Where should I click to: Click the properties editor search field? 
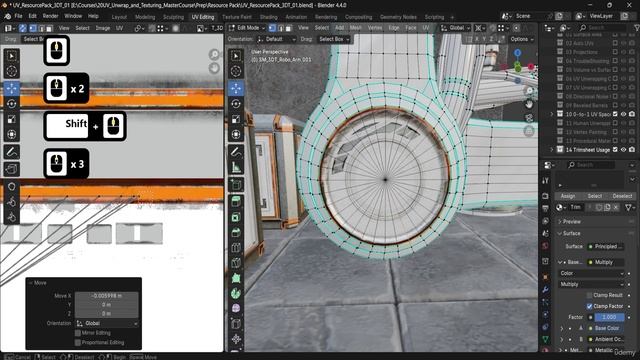591,165
